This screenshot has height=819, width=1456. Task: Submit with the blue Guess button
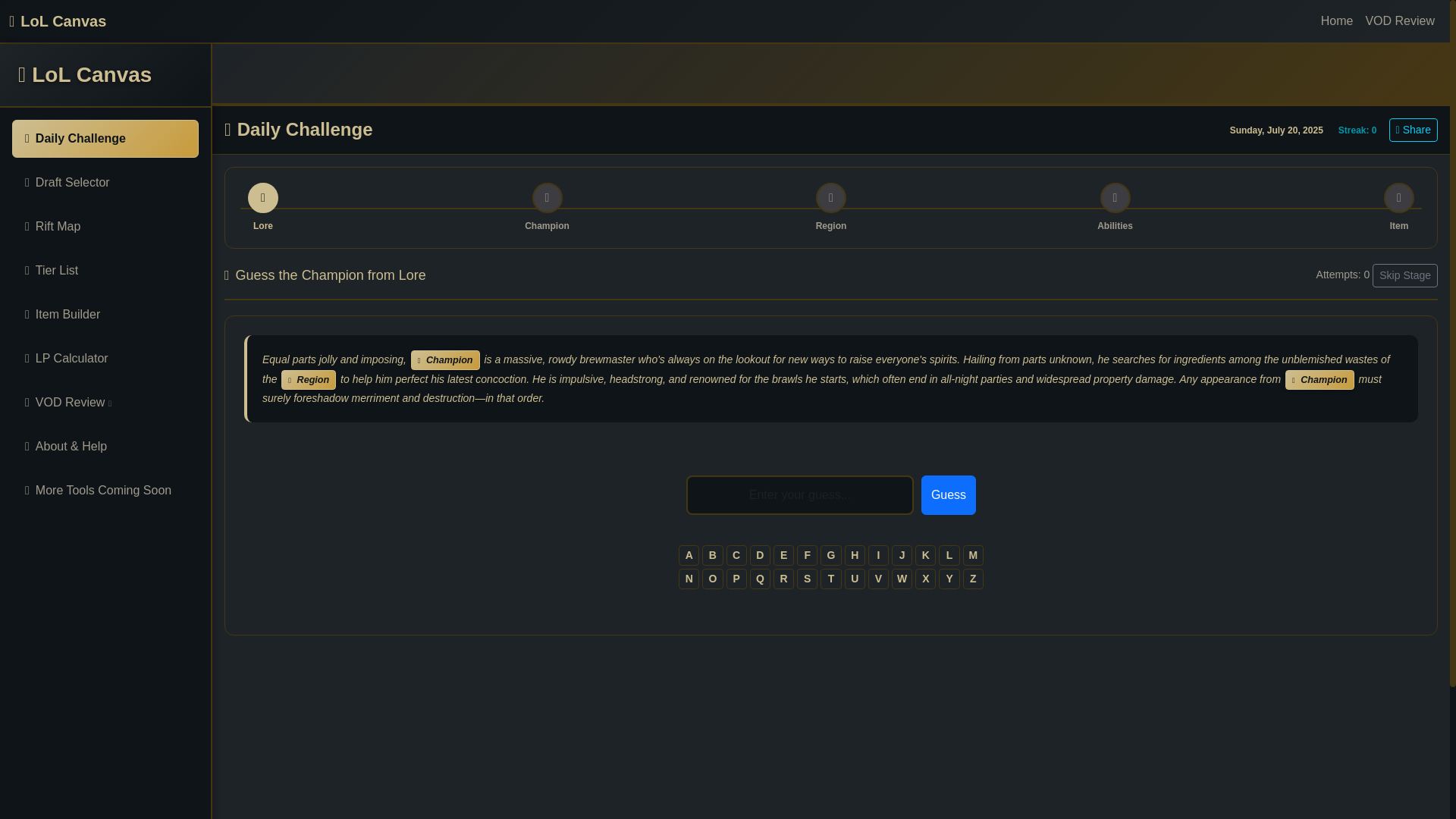click(x=948, y=495)
